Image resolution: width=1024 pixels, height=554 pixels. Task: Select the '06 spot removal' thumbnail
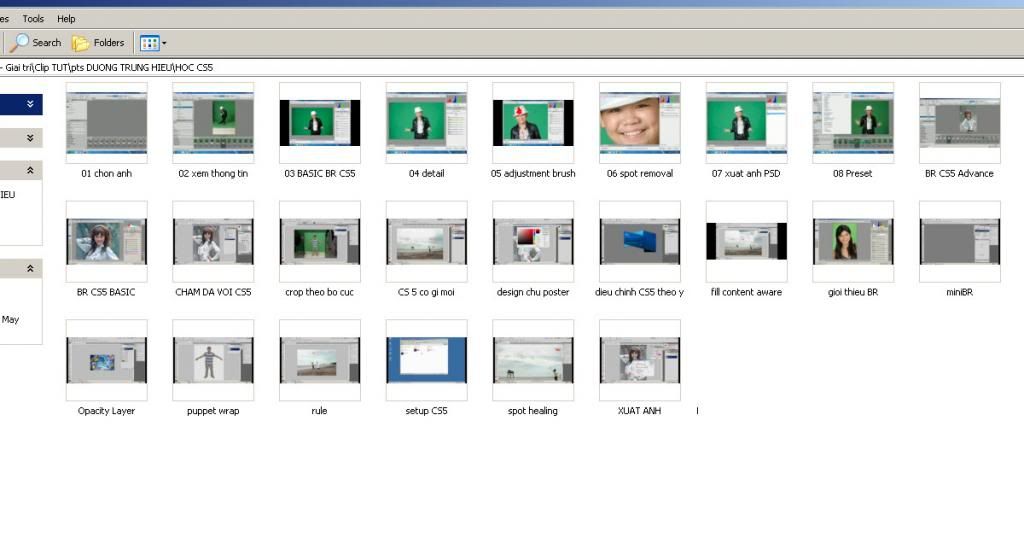click(x=640, y=122)
